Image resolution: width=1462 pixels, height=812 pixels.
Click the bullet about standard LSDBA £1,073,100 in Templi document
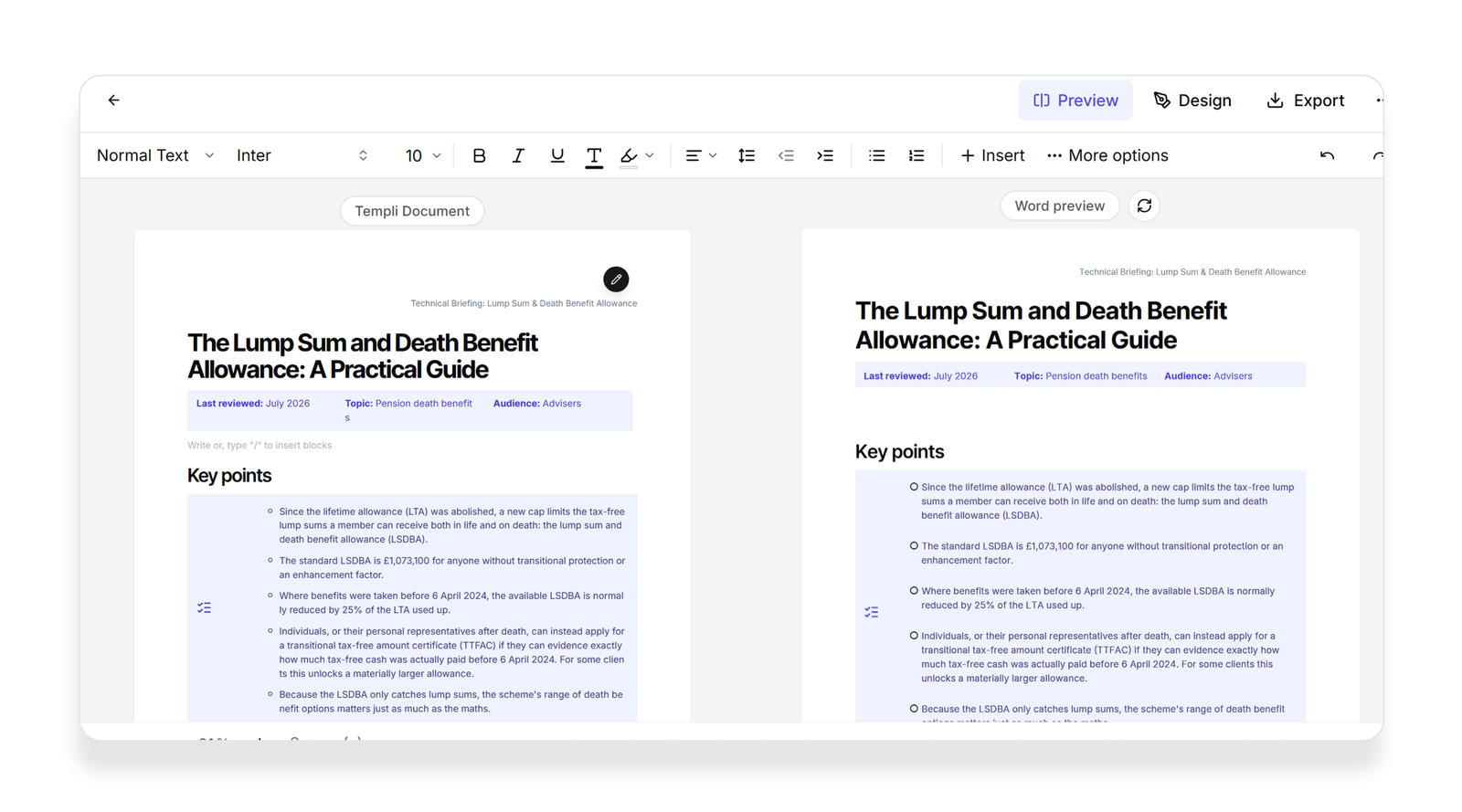click(x=451, y=568)
